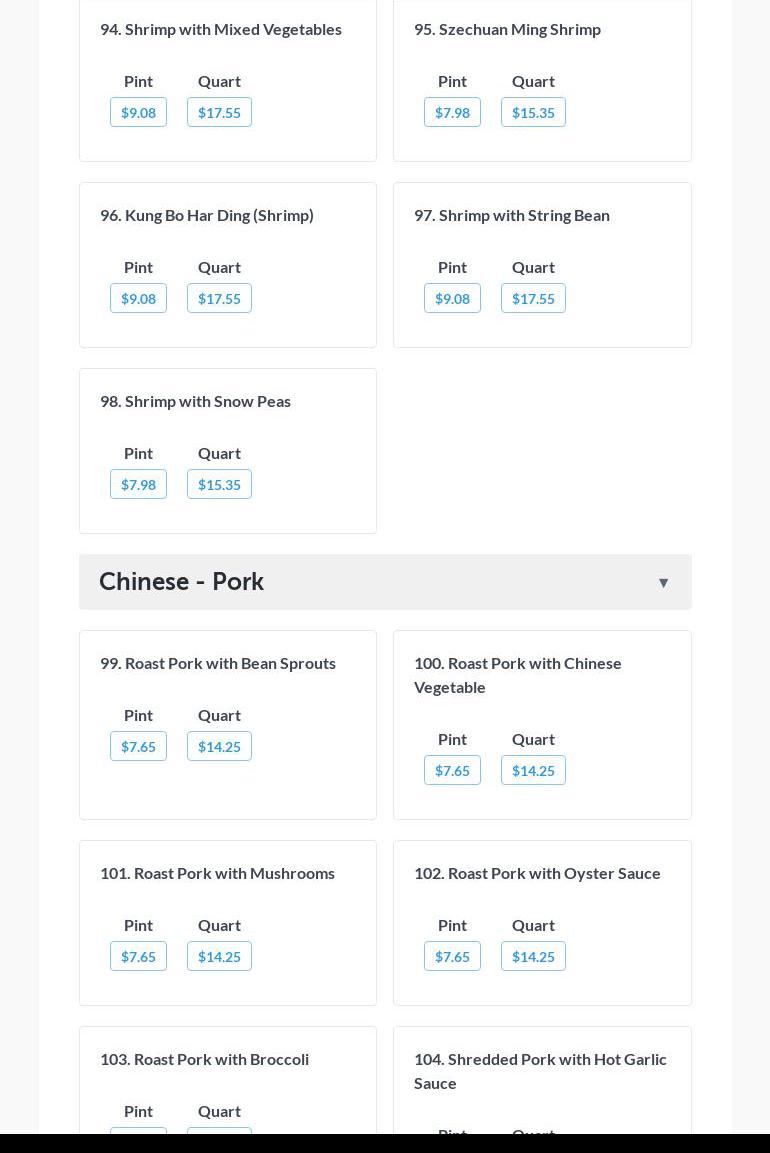Collapse the Chinese - Pork section arrow
This screenshot has width=770, height=1153.
point(663,583)
